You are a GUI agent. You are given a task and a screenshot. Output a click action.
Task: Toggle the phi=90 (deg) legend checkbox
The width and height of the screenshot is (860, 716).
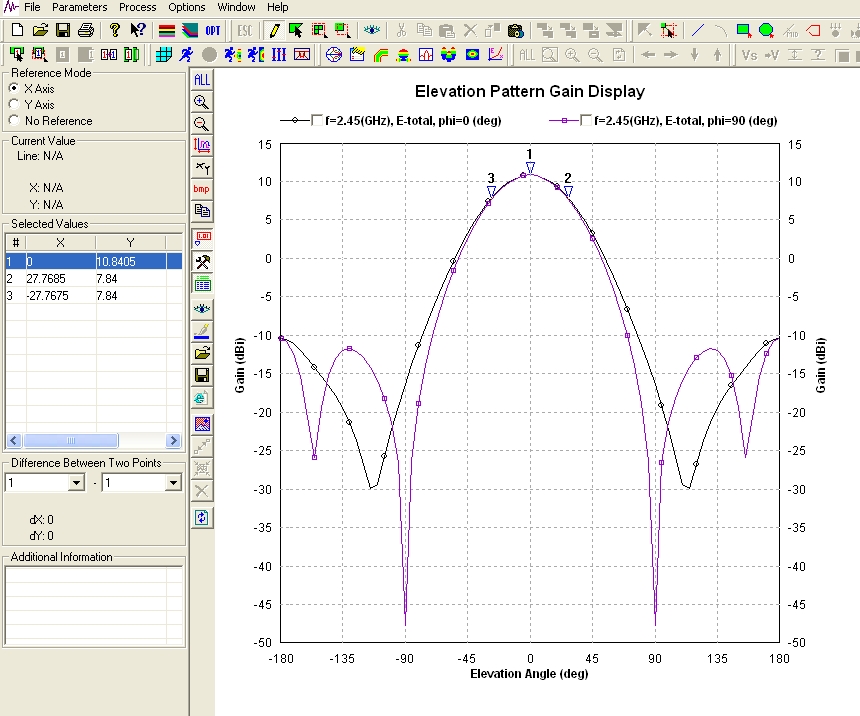[584, 120]
